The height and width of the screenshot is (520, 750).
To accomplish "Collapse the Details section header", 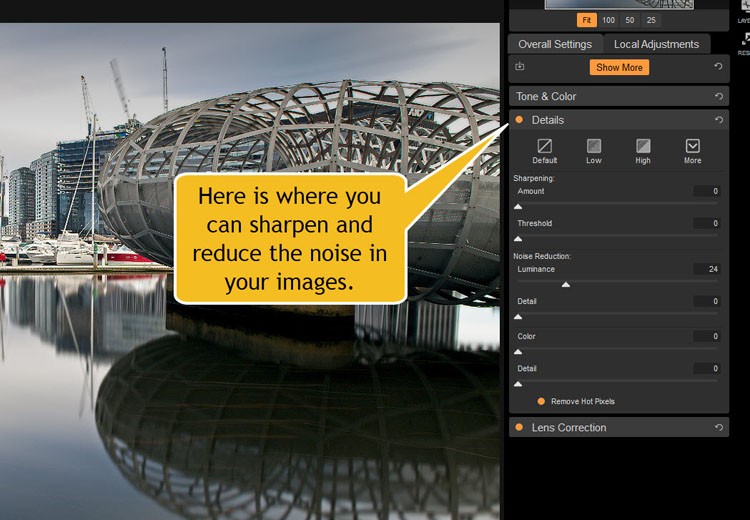I will point(619,120).
